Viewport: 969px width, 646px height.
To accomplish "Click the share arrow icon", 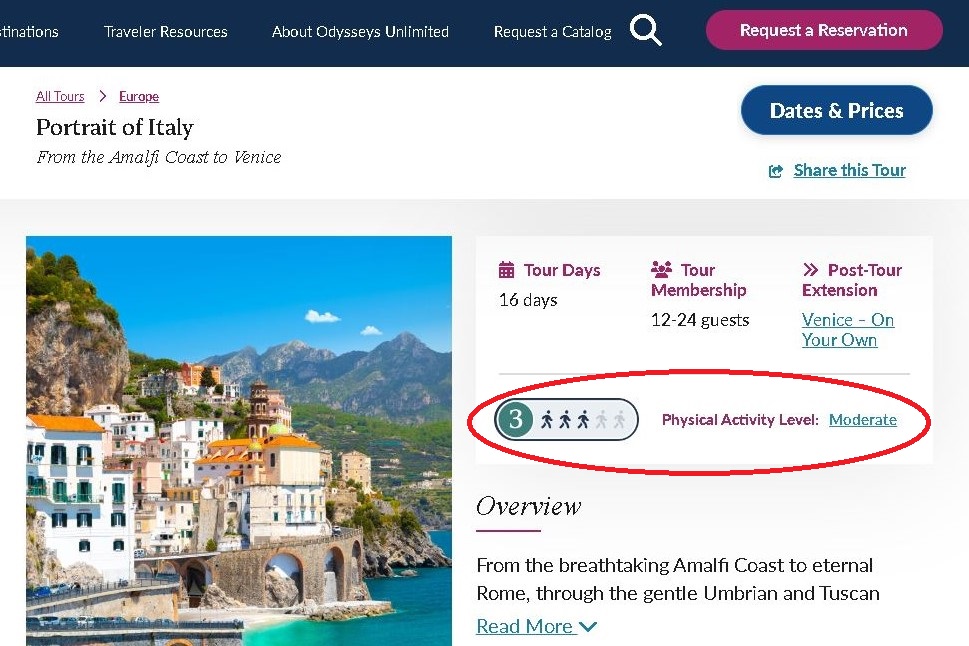I will pyautogui.click(x=776, y=171).
